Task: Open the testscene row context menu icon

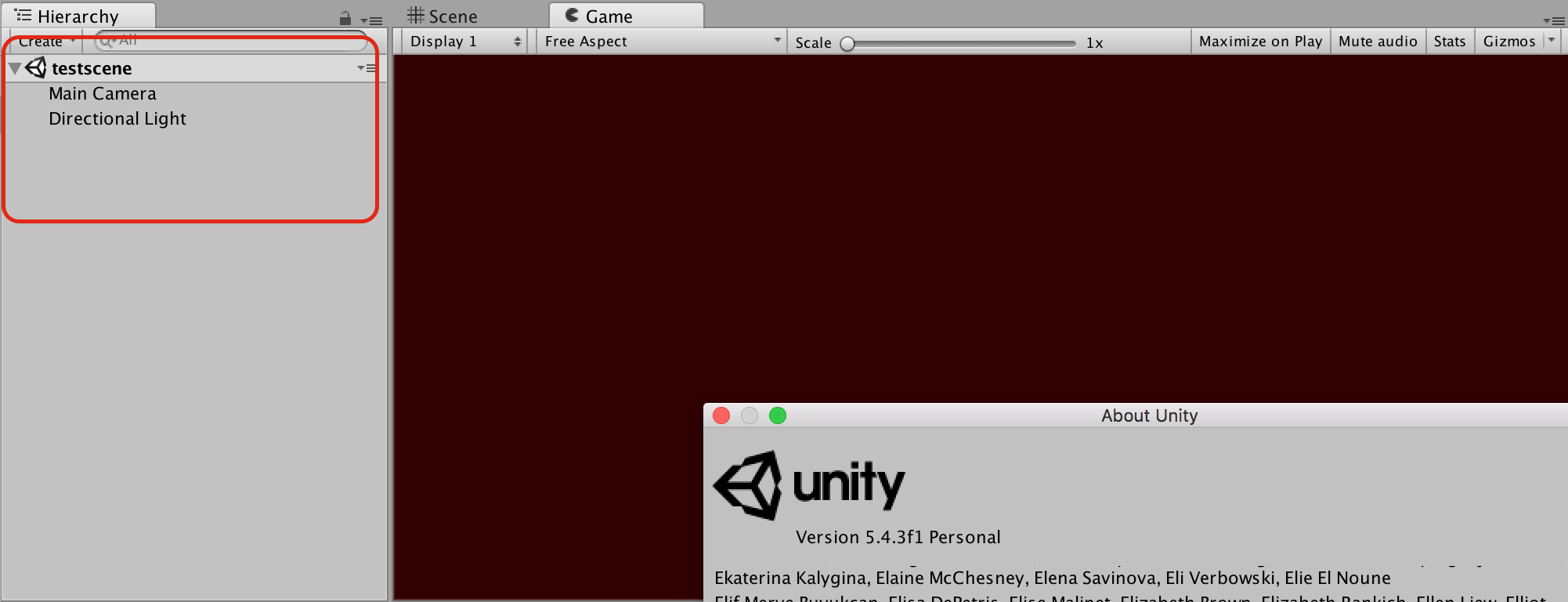Action: point(367,68)
